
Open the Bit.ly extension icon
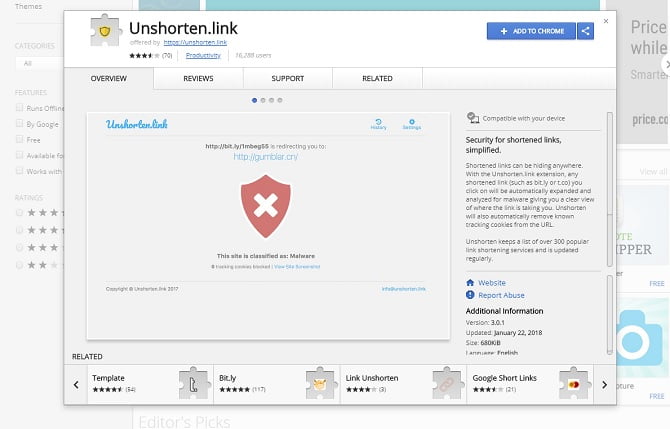[x=320, y=384]
